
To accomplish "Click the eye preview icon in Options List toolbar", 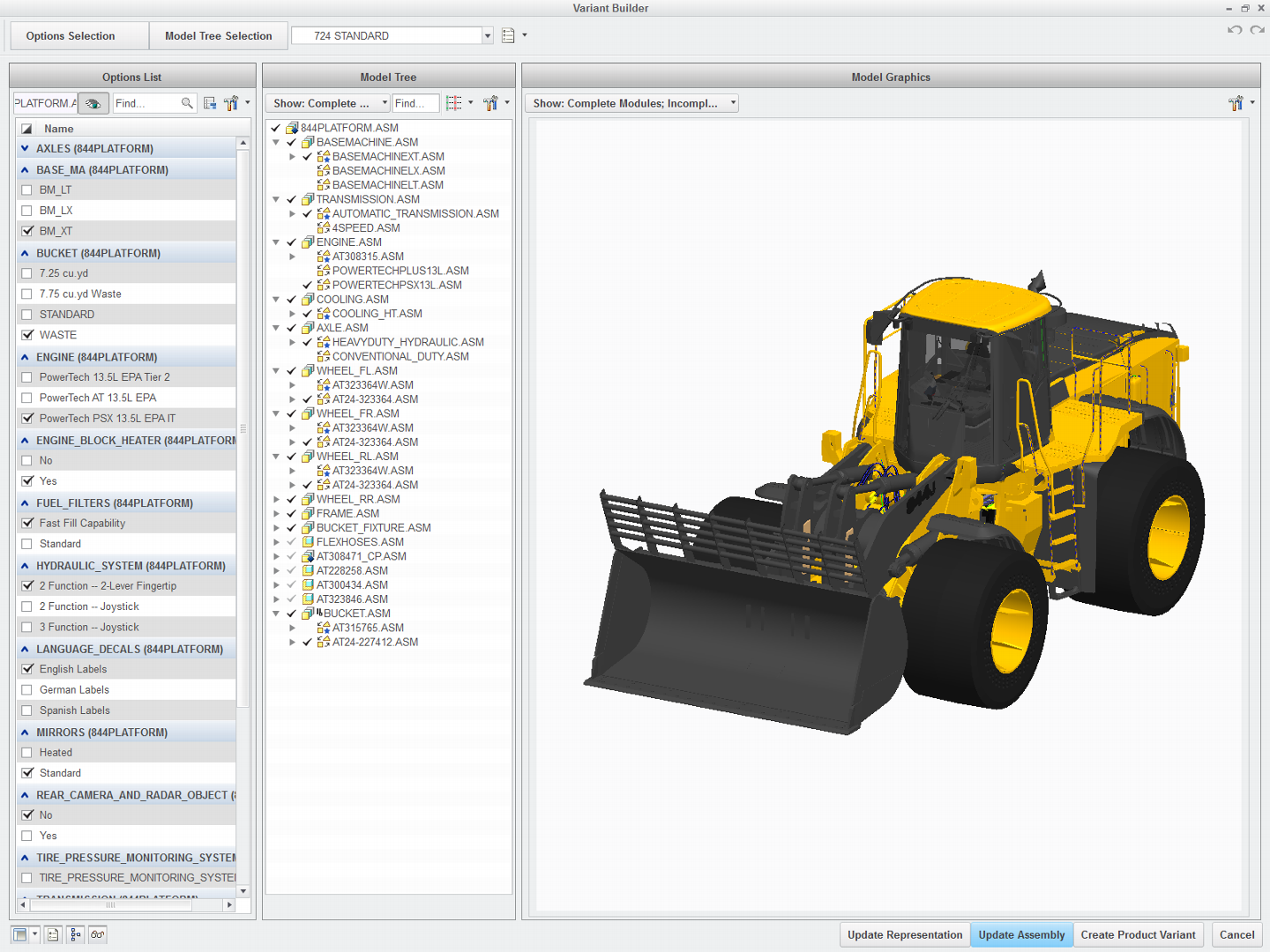I will [93, 103].
